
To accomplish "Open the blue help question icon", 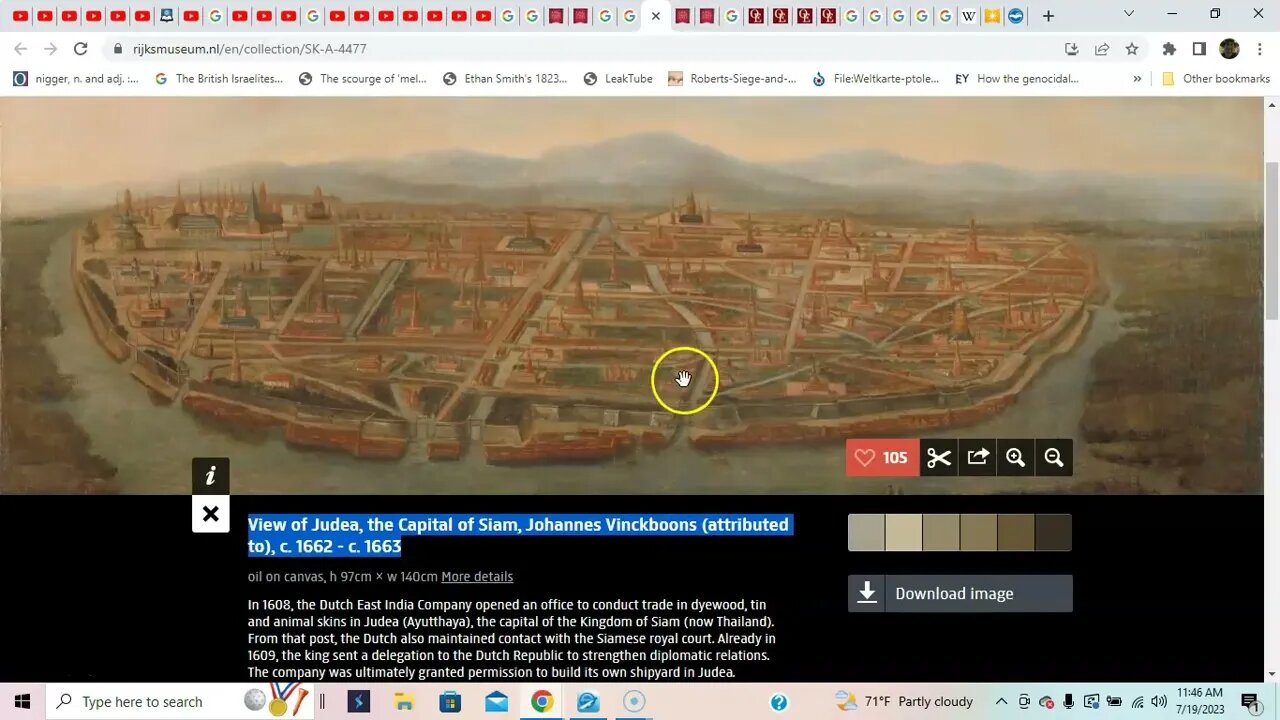I will click(779, 702).
